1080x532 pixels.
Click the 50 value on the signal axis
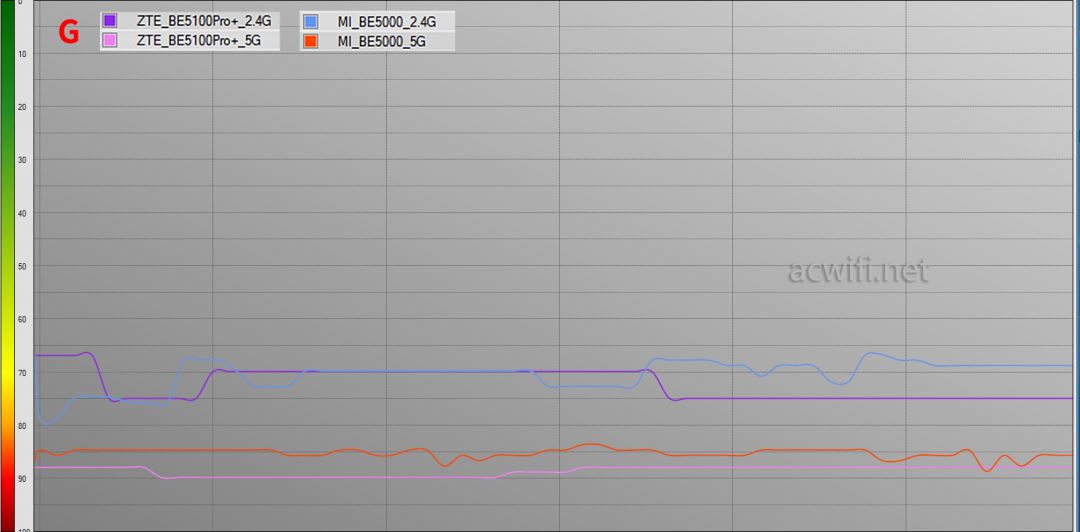pyautogui.click(x=23, y=266)
